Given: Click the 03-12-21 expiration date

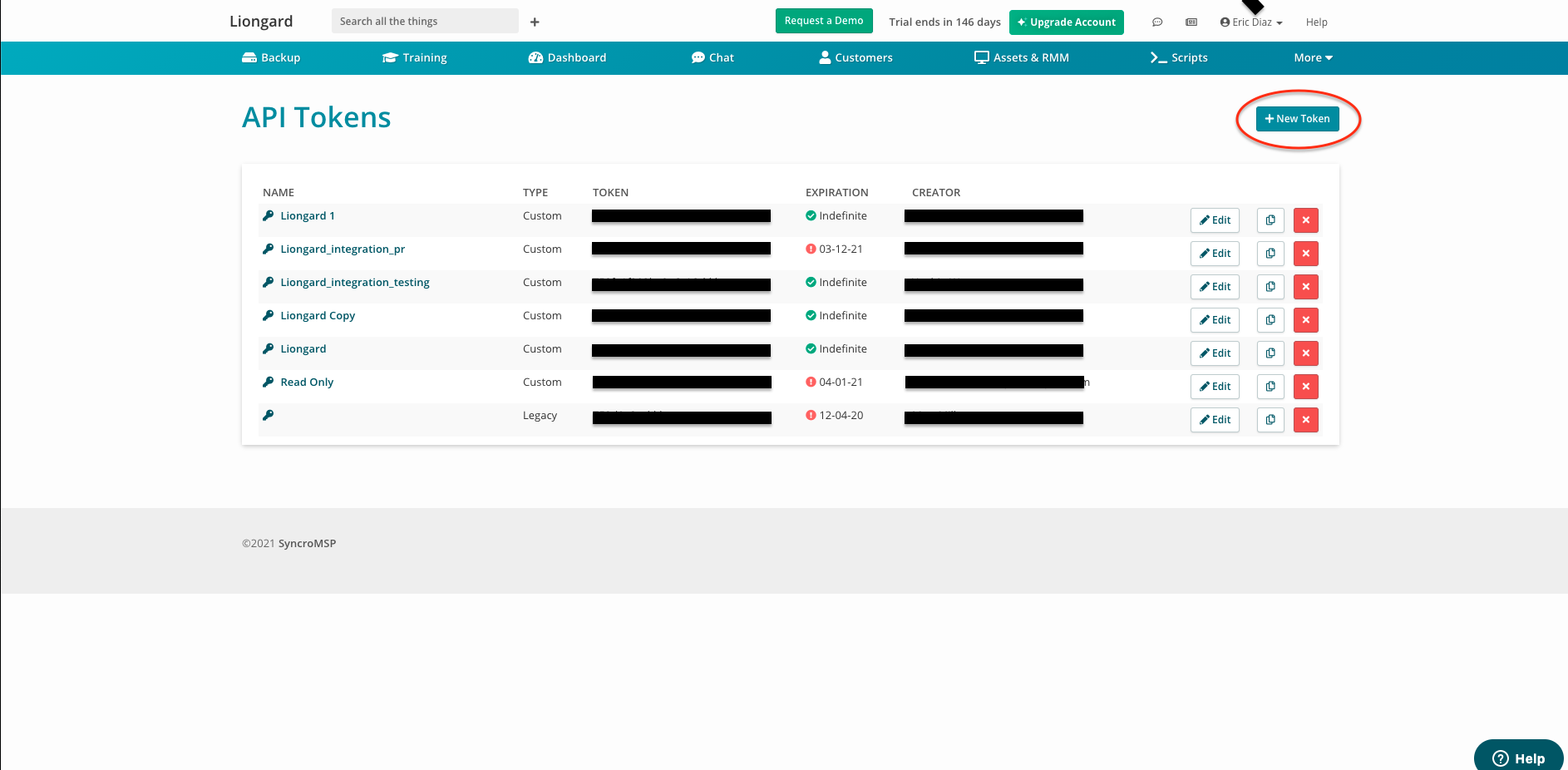Looking at the screenshot, I should 841,249.
